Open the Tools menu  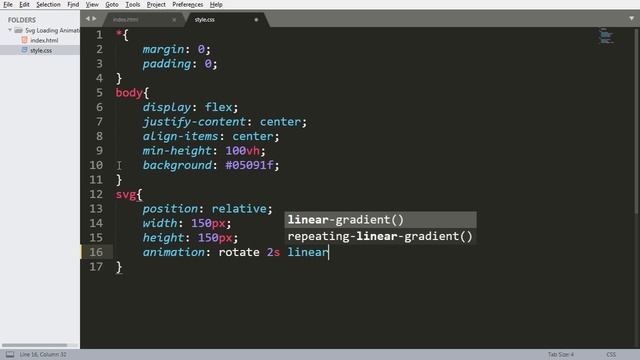132,4
